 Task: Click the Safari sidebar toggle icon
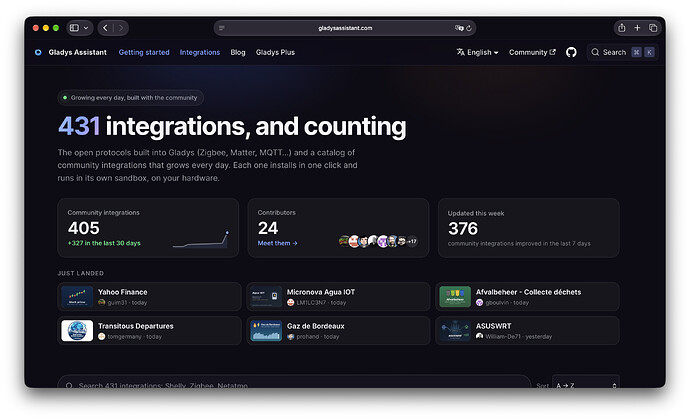coord(74,28)
